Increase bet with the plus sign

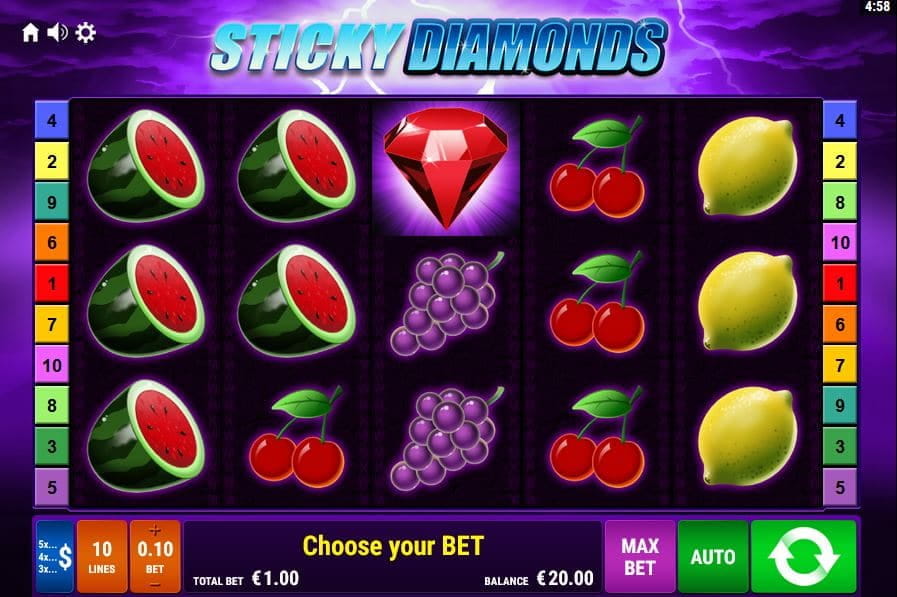coord(155,530)
